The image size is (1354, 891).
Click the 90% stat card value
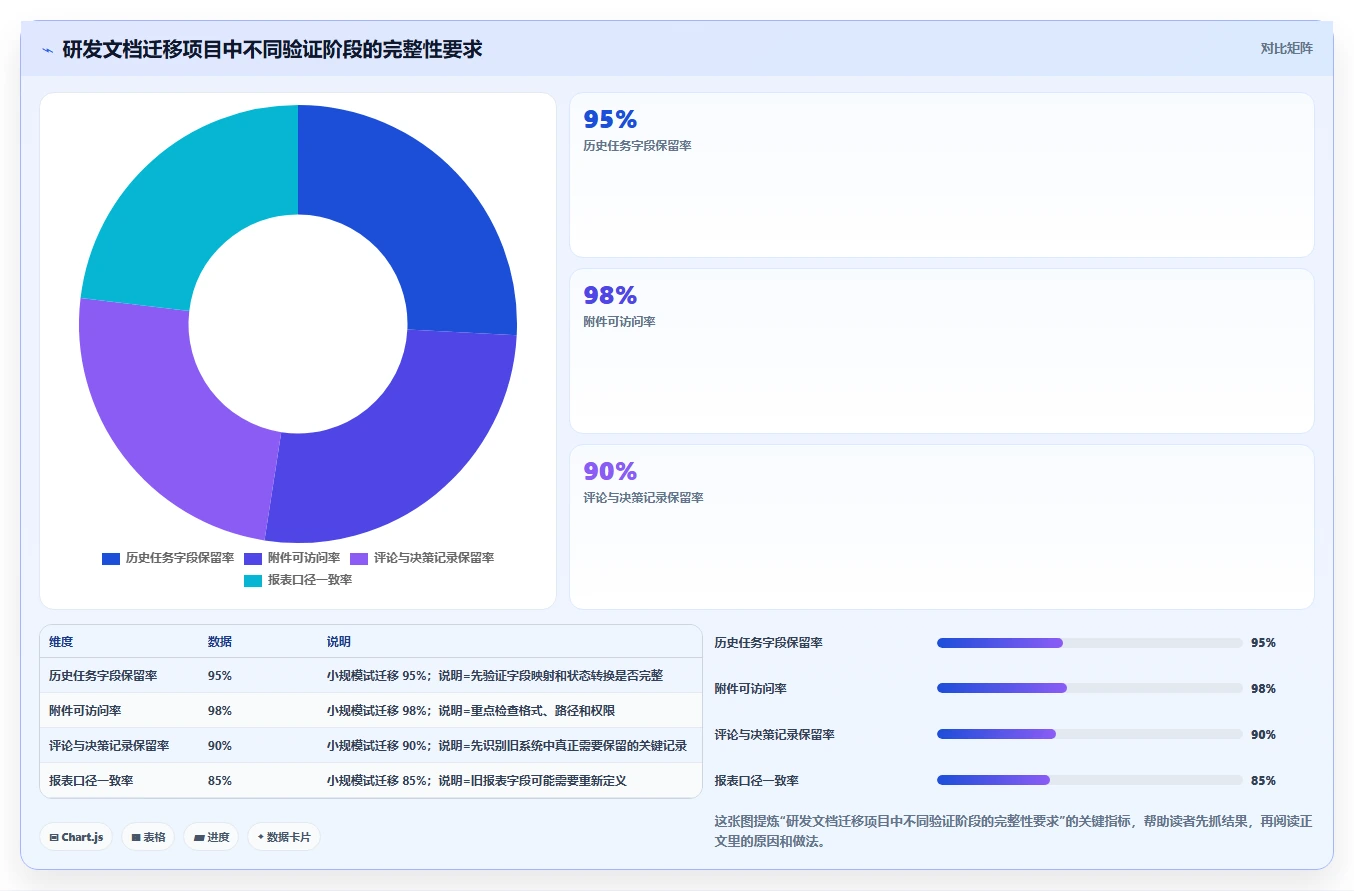click(610, 471)
